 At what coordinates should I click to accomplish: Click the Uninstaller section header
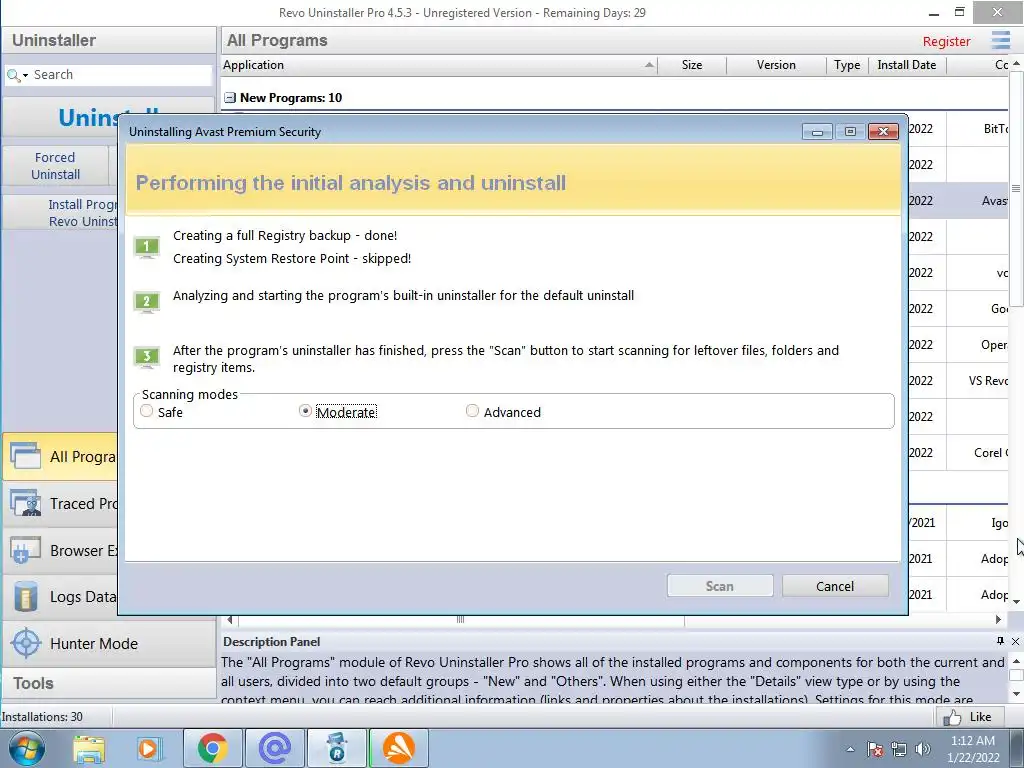pyautogui.click(x=109, y=40)
